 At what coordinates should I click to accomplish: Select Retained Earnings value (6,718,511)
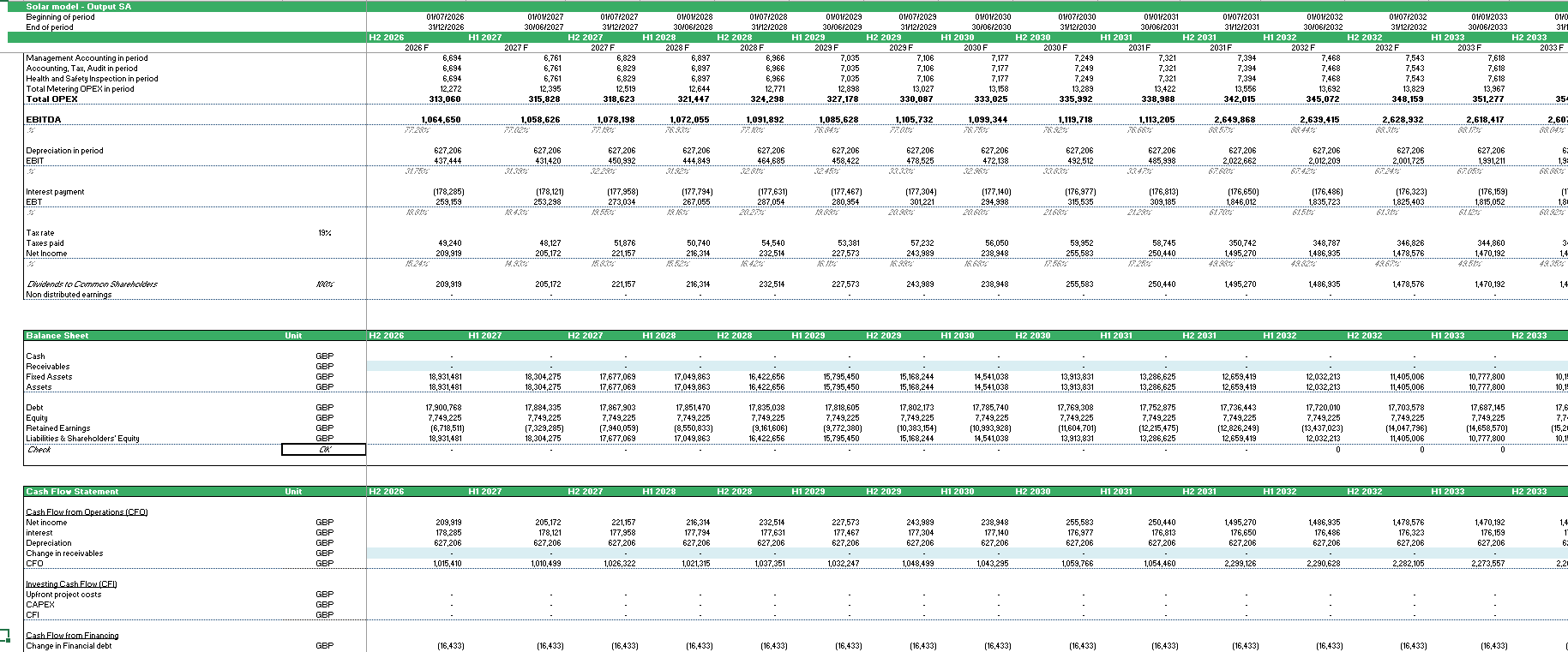click(445, 428)
